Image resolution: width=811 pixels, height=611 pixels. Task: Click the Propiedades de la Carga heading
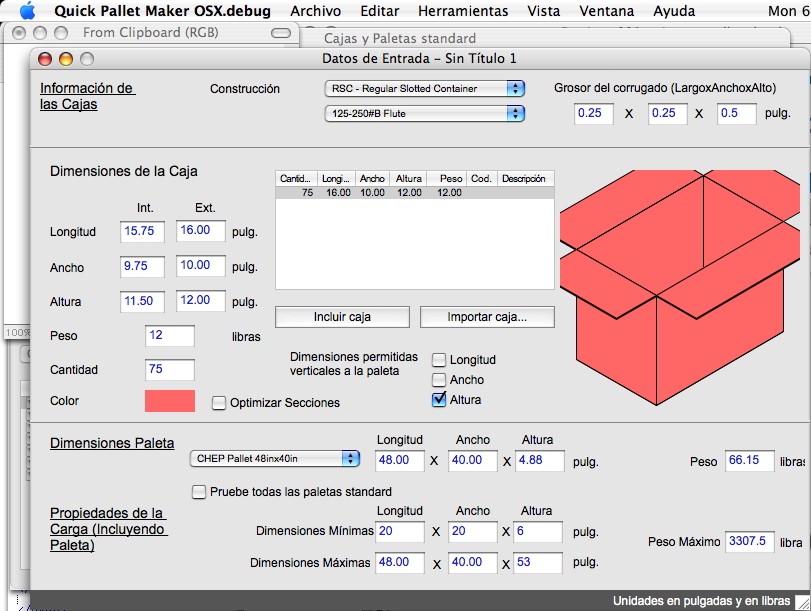click(x=109, y=529)
